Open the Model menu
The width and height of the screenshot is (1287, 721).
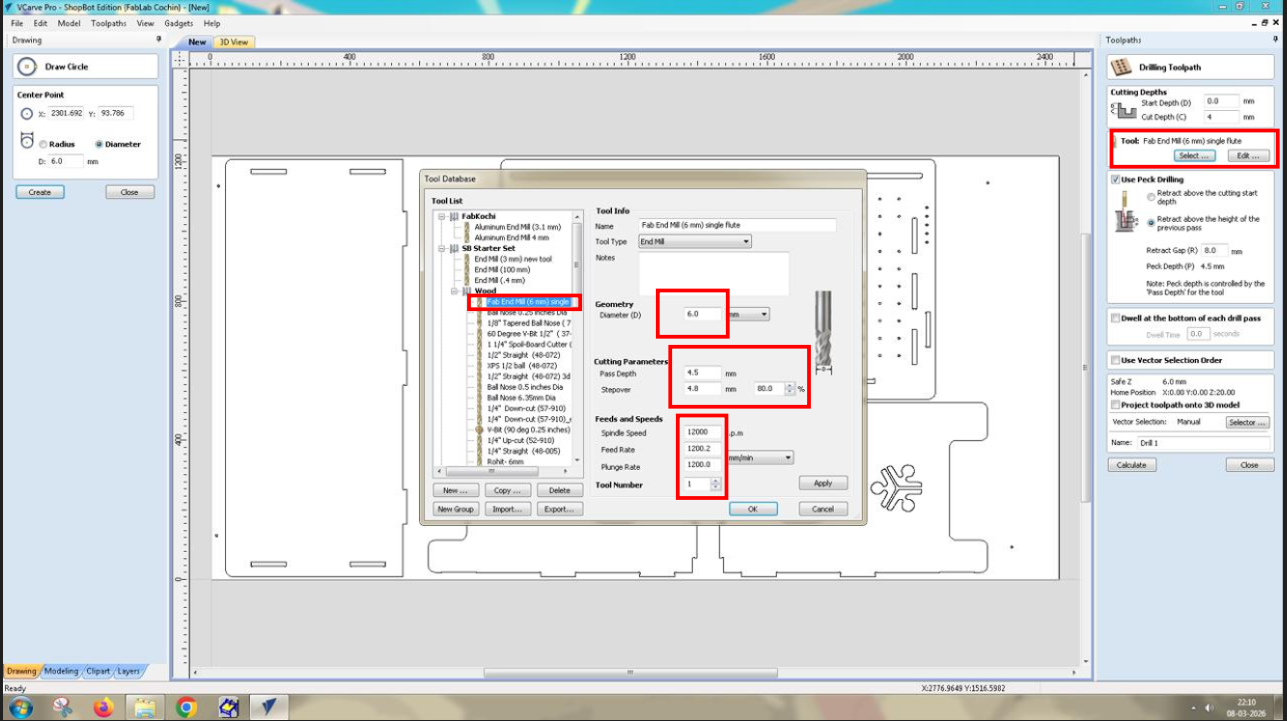[x=69, y=23]
